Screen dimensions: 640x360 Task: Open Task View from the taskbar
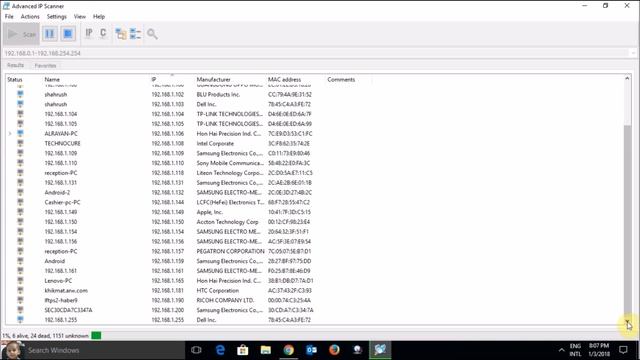pos(196,350)
